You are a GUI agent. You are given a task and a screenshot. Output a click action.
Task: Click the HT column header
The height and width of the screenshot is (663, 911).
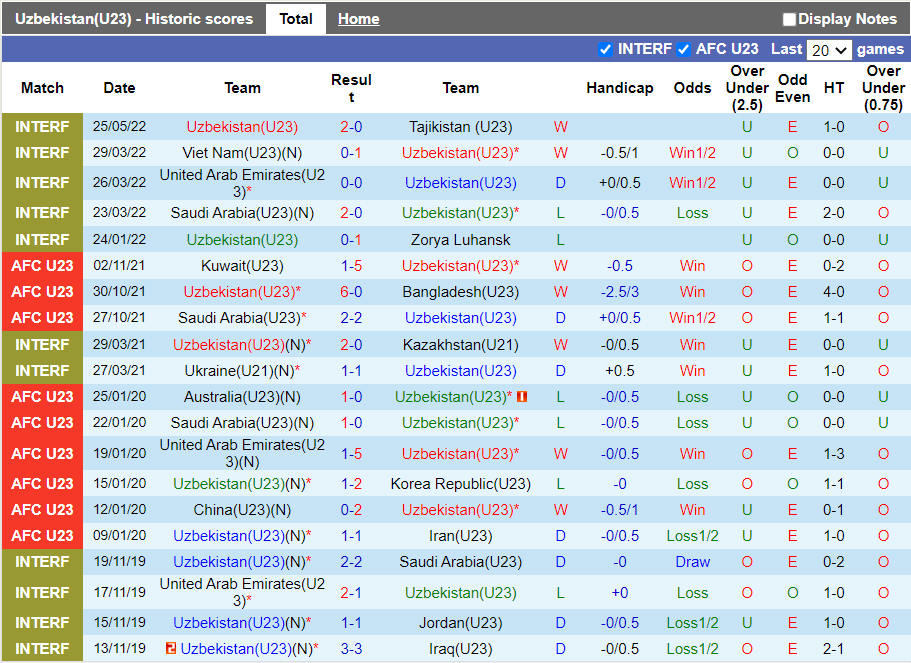pyautogui.click(x=833, y=88)
